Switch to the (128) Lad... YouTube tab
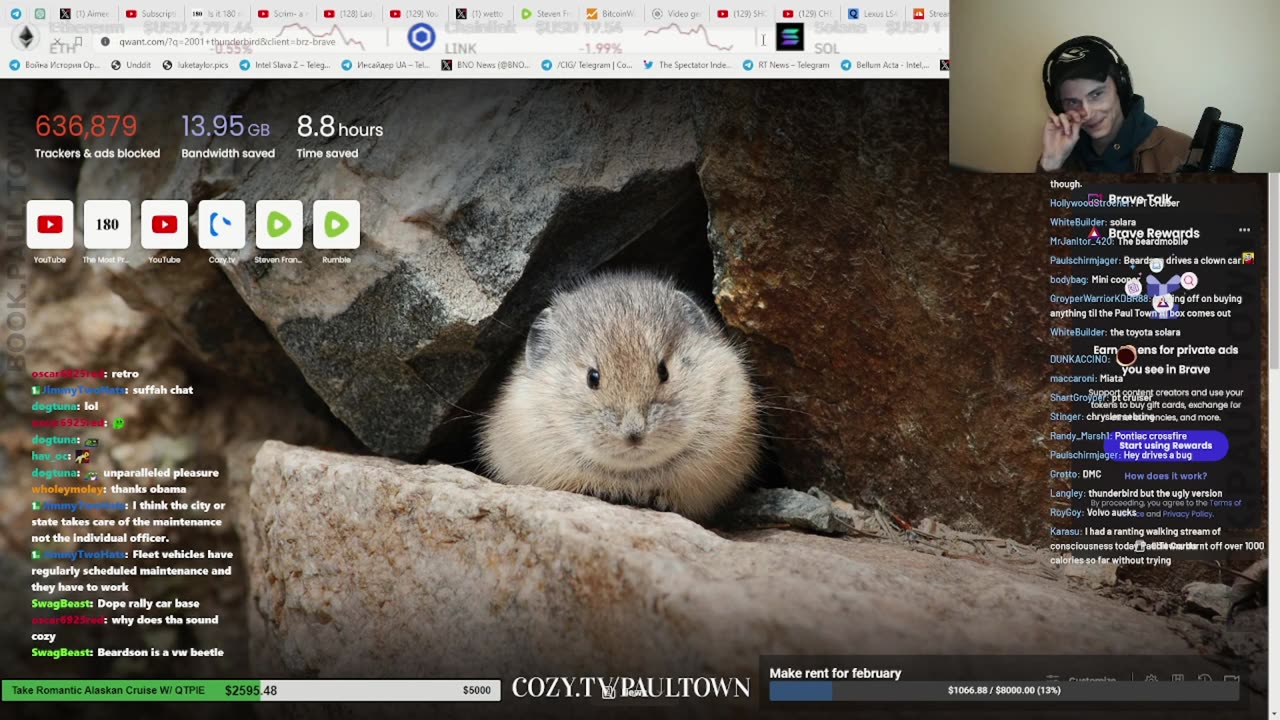 [x=348, y=14]
